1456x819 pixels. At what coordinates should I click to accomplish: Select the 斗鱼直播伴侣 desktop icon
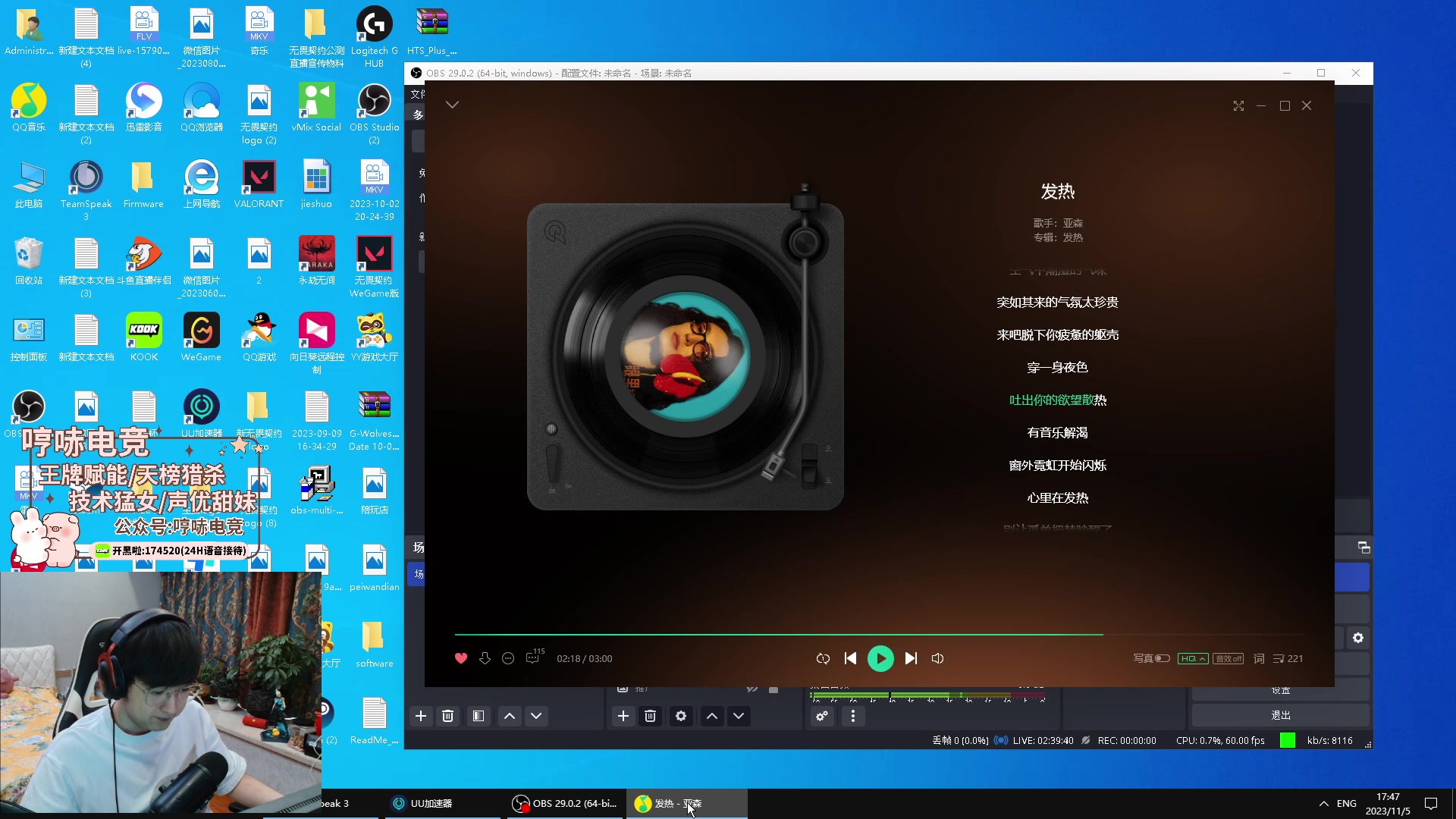point(144,261)
